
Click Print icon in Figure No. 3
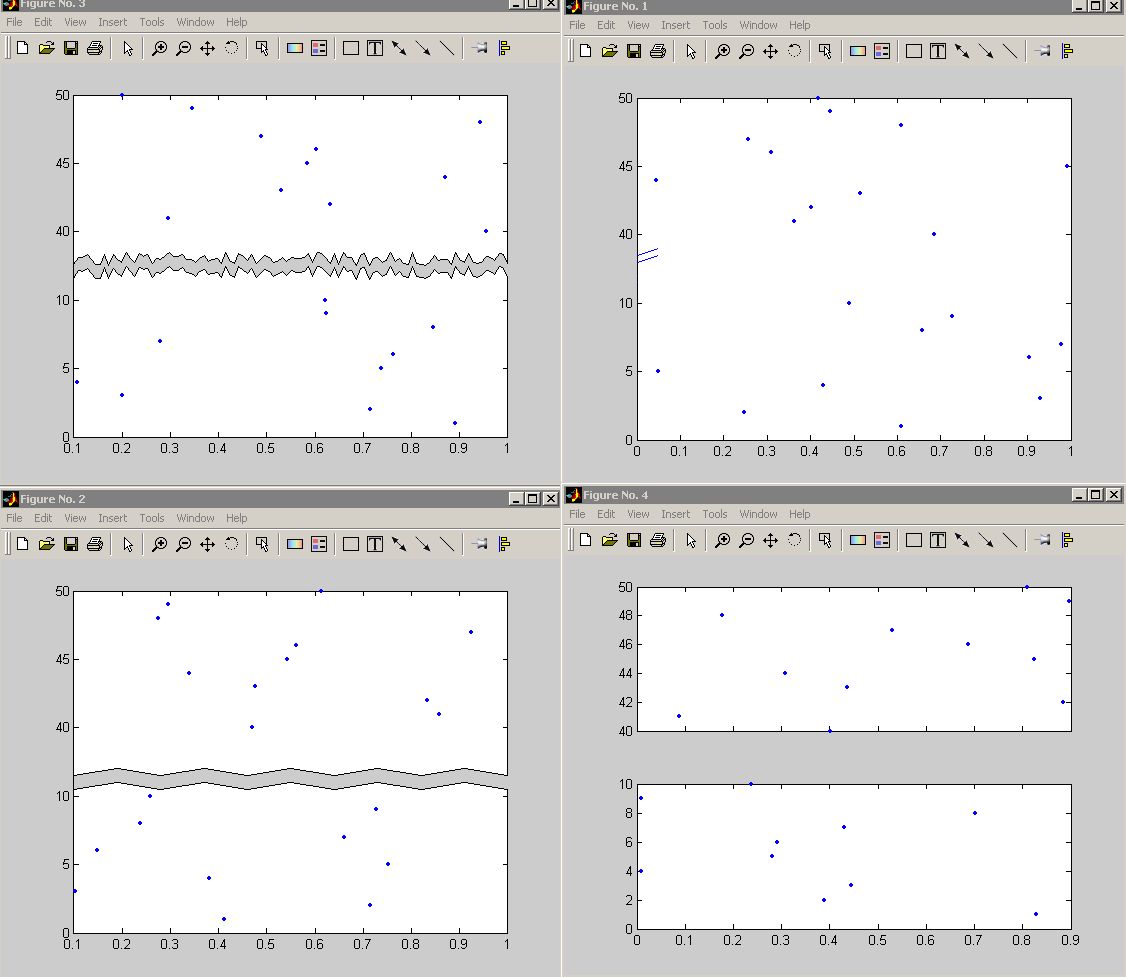pyautogui.click(x=95, y=48)
